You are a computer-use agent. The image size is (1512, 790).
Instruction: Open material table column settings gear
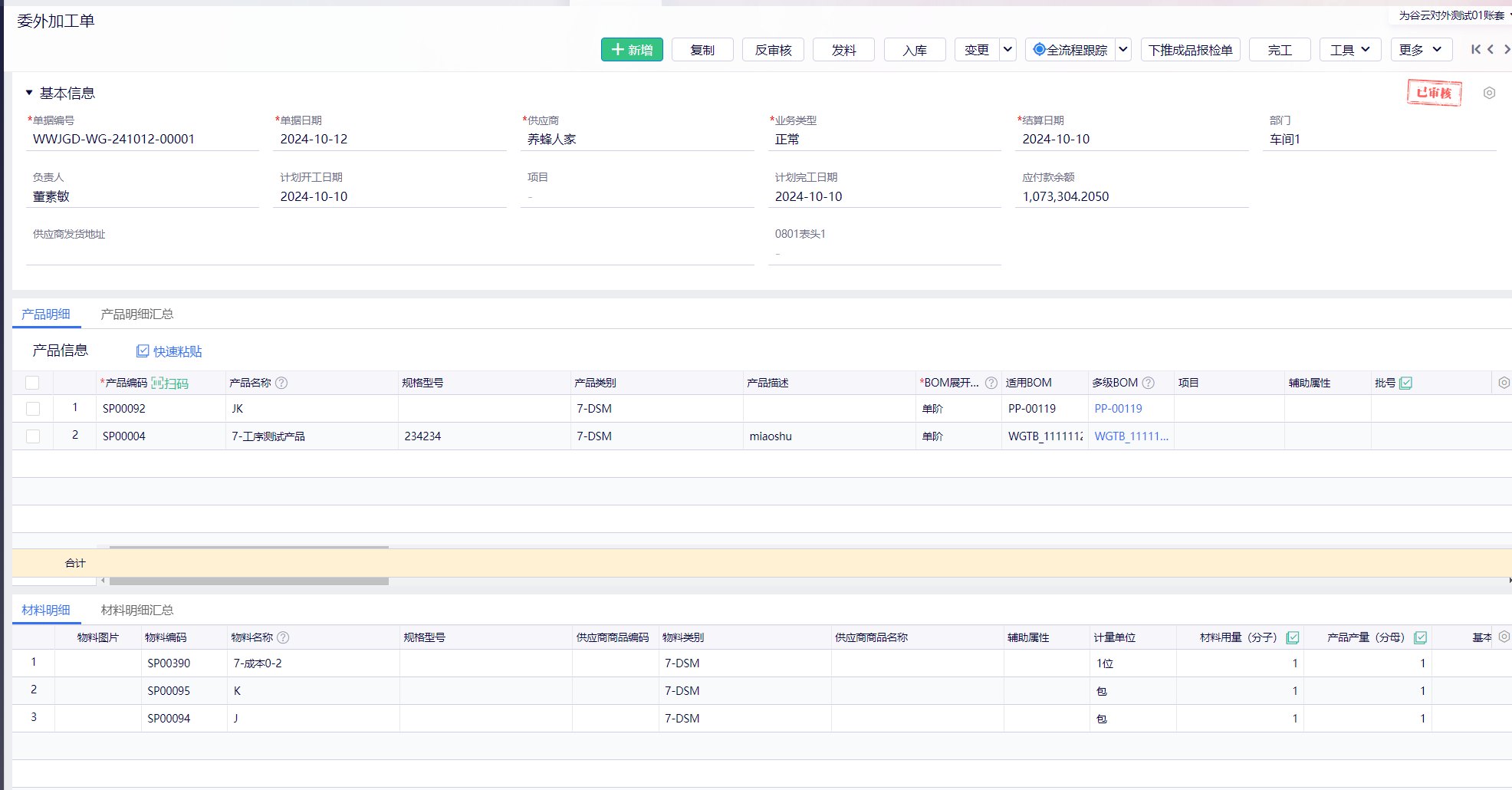click(x=1504, y=637)
